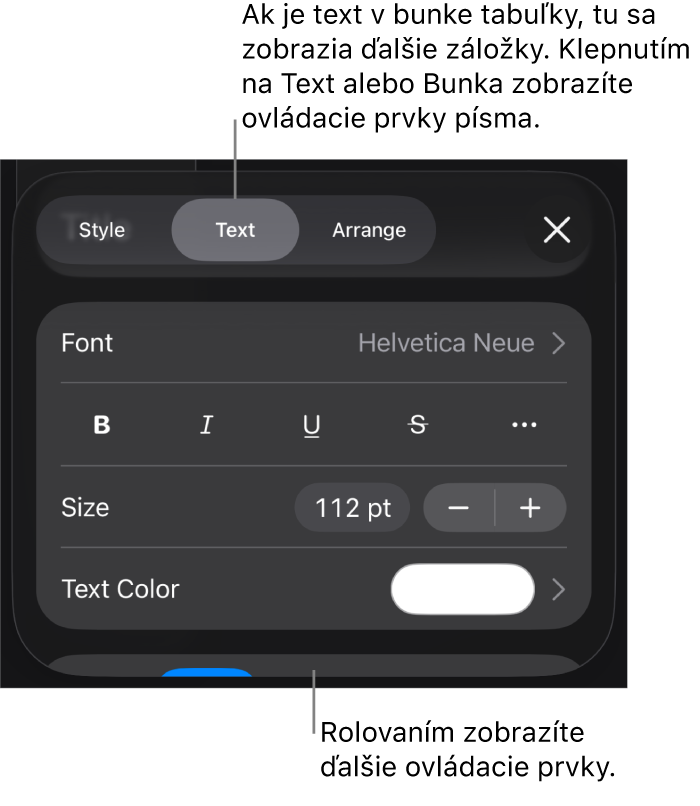Open more text options via the ellipsis icon
The height and width of the screenshot is (806, 700).
pos(524,425)
